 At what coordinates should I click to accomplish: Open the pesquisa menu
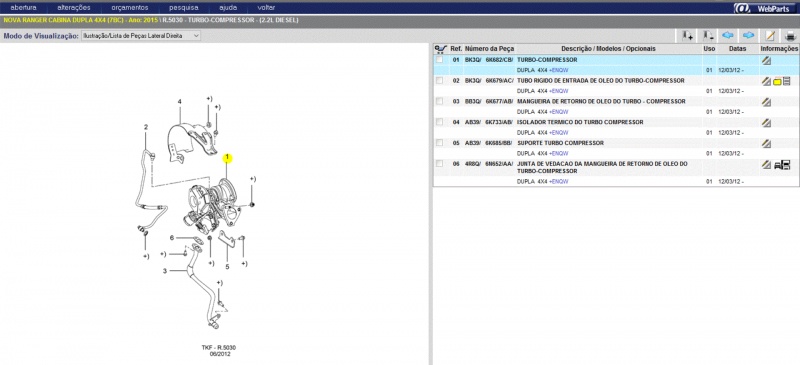coord(184,8)
